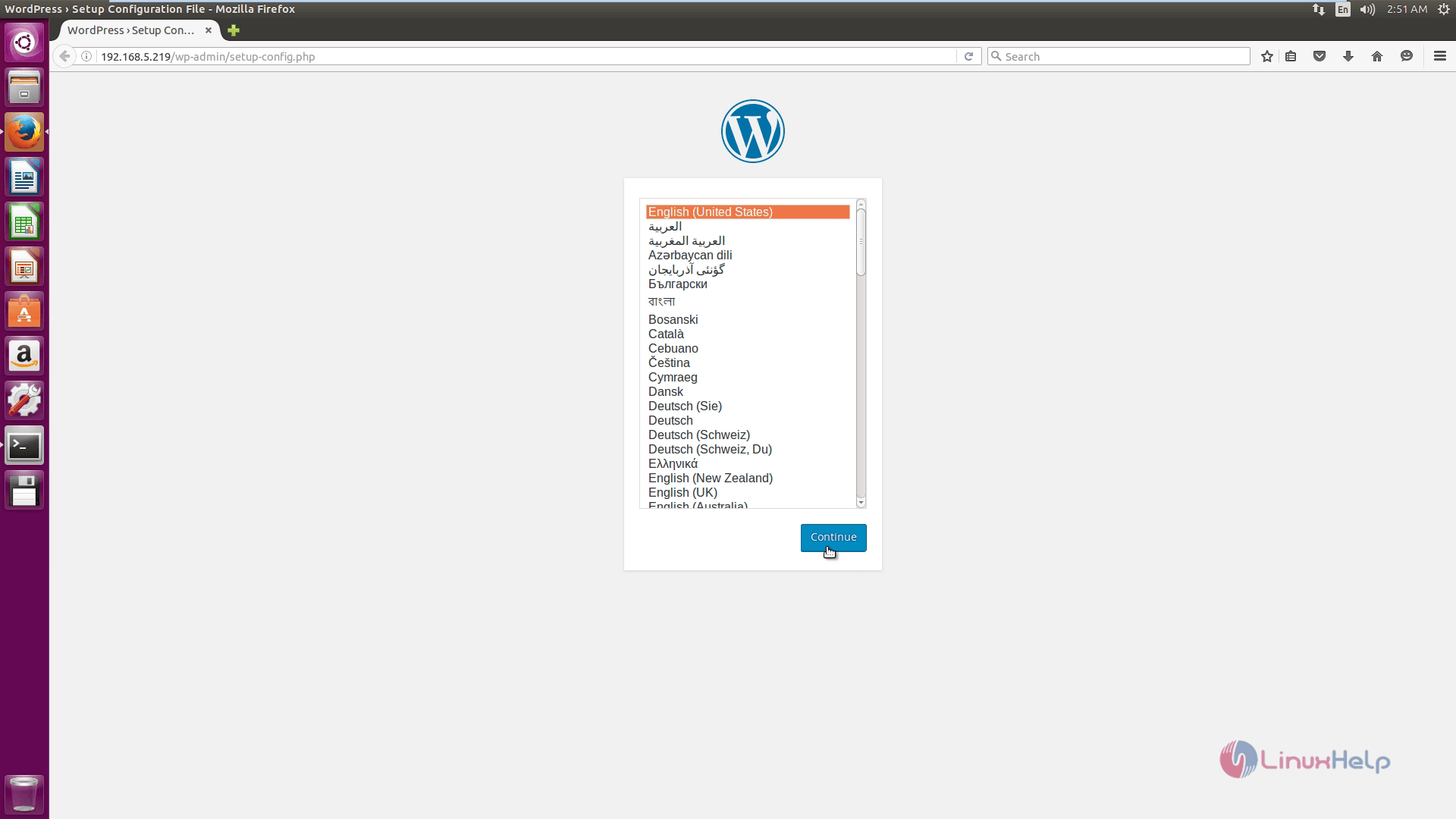The height and width of the screenshot is (819, 1456).
Task: Open Files manager from launcher
Action: [24, 87]
